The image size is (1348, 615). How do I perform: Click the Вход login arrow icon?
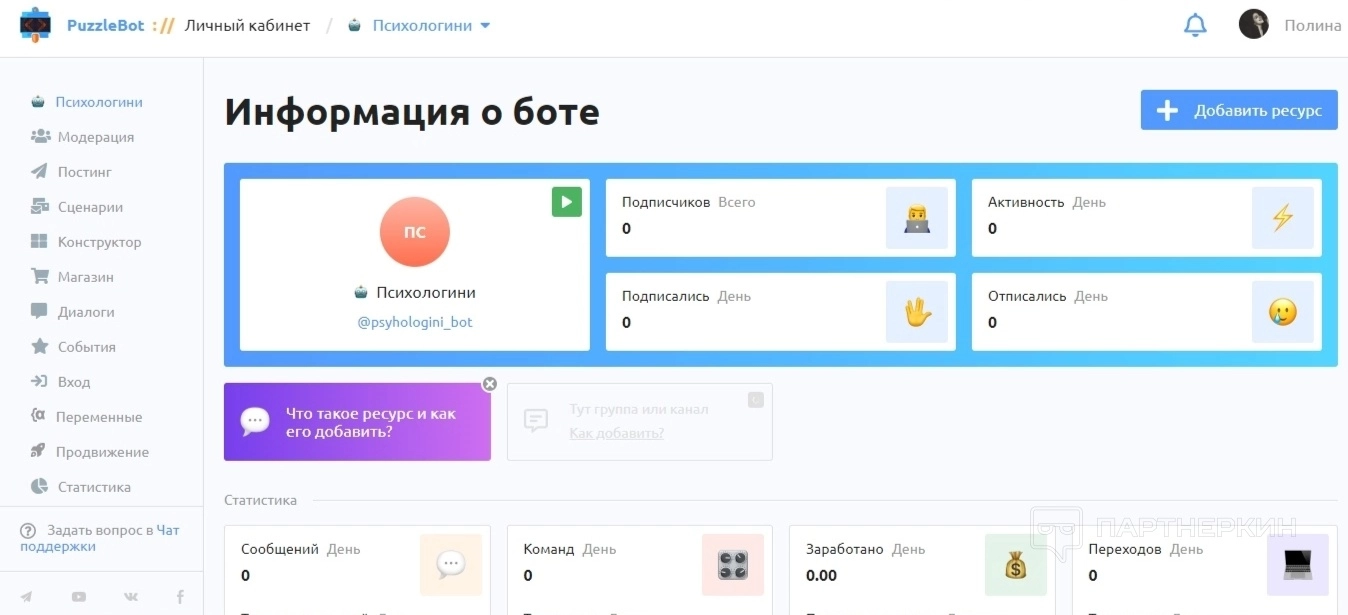pos(39,382)
